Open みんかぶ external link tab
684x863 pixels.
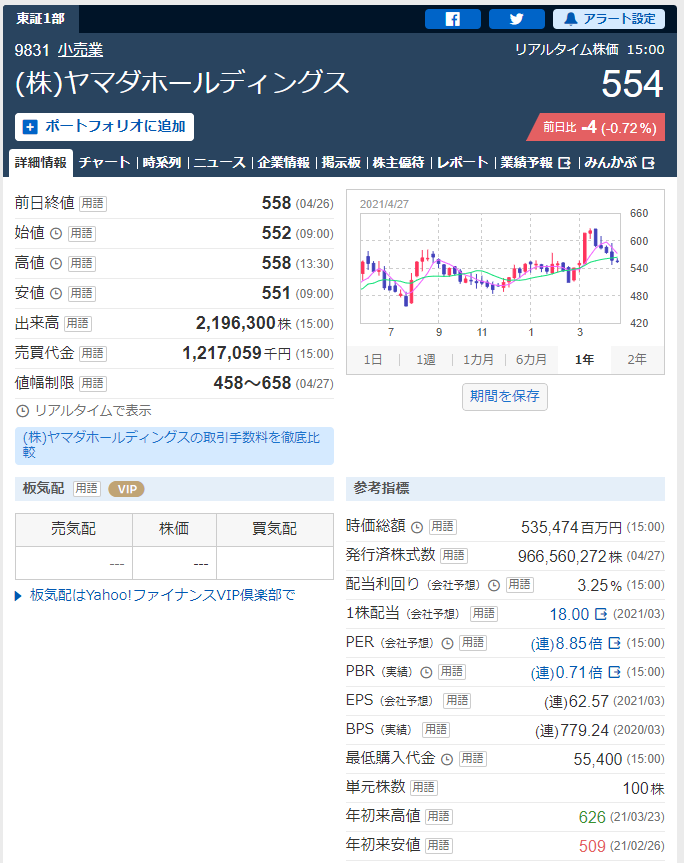pyautogui.click(x=619, y=163)
